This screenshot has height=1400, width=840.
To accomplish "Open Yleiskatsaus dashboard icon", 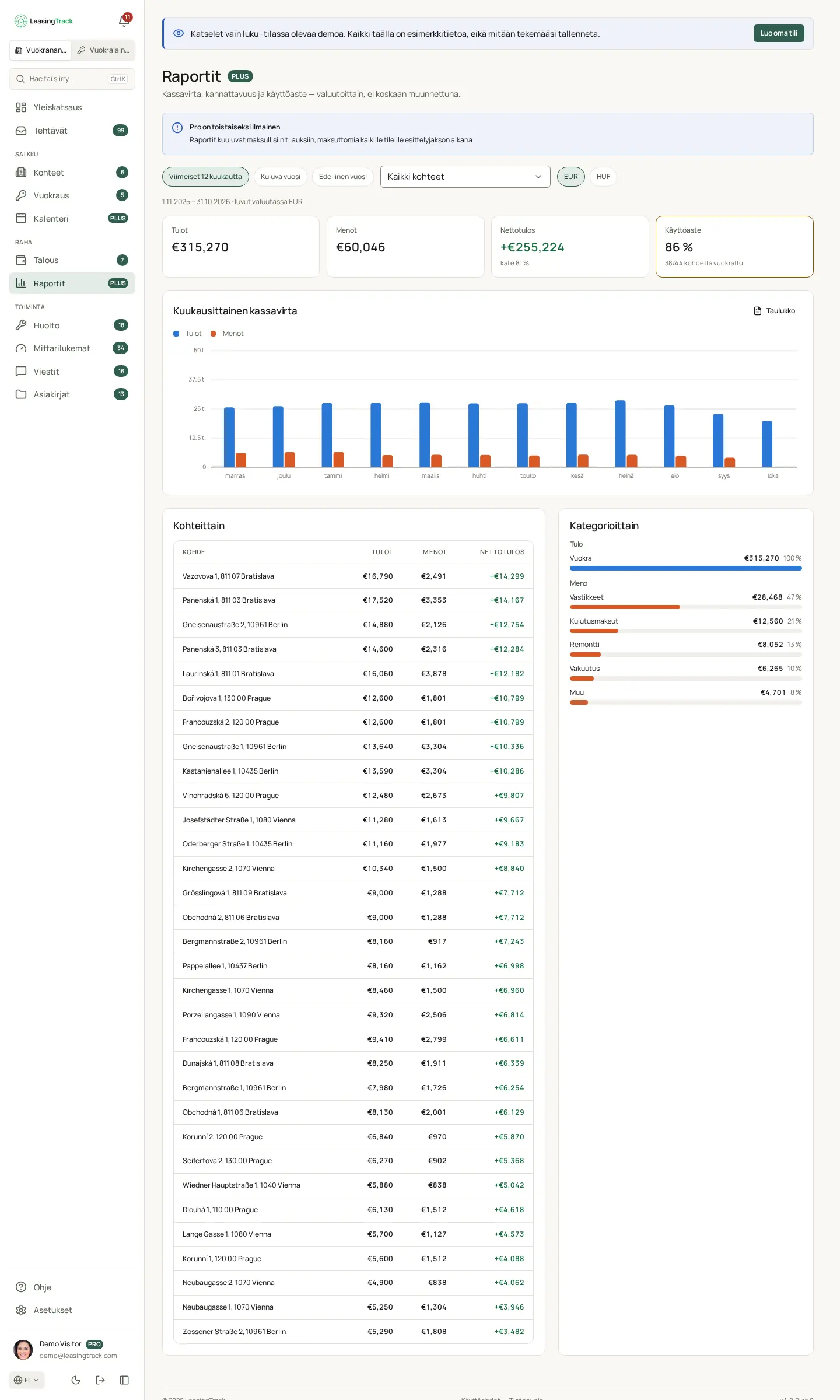I will pos(21,107).
